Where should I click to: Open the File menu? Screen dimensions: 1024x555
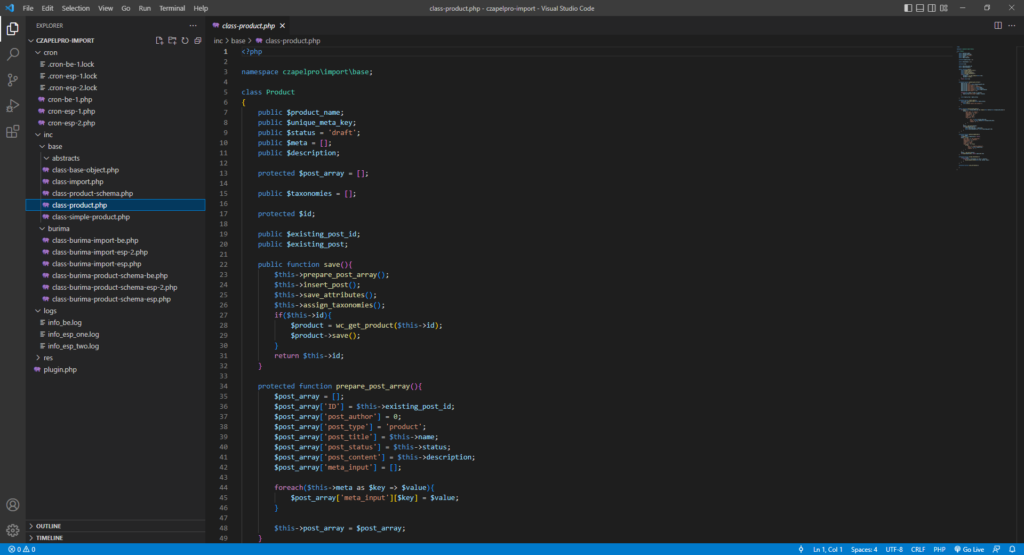tap(28, 8)
